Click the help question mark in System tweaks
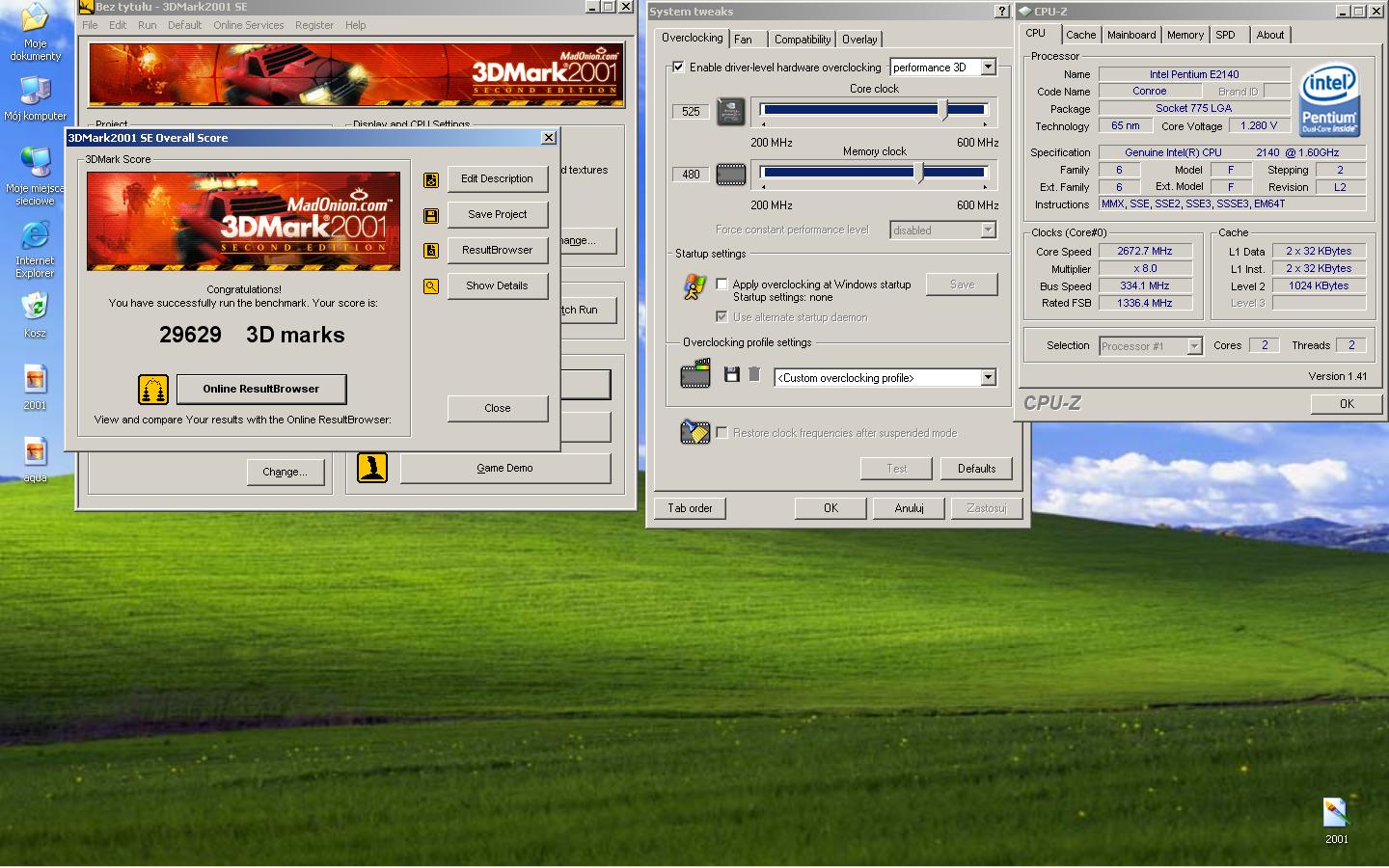The width and height of the screenshot is (1389, 868). point(1002,12)
